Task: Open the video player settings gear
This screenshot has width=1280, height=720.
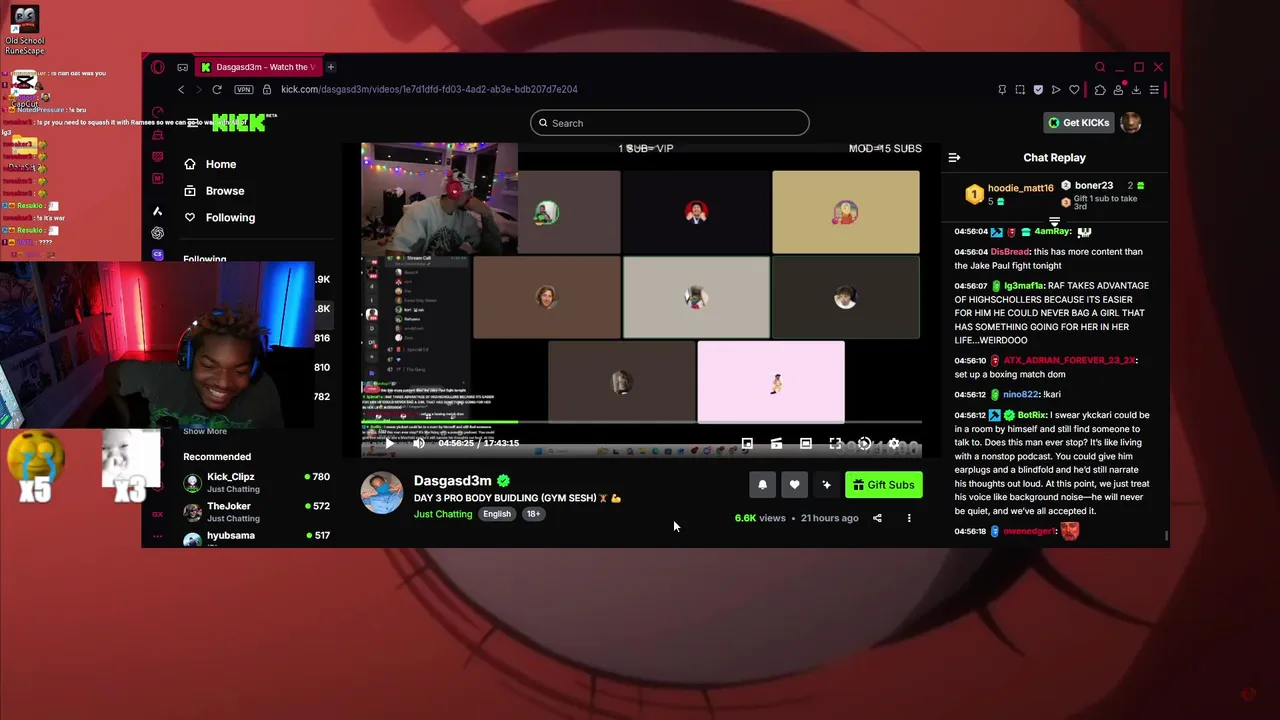Action: coord(895,443)
